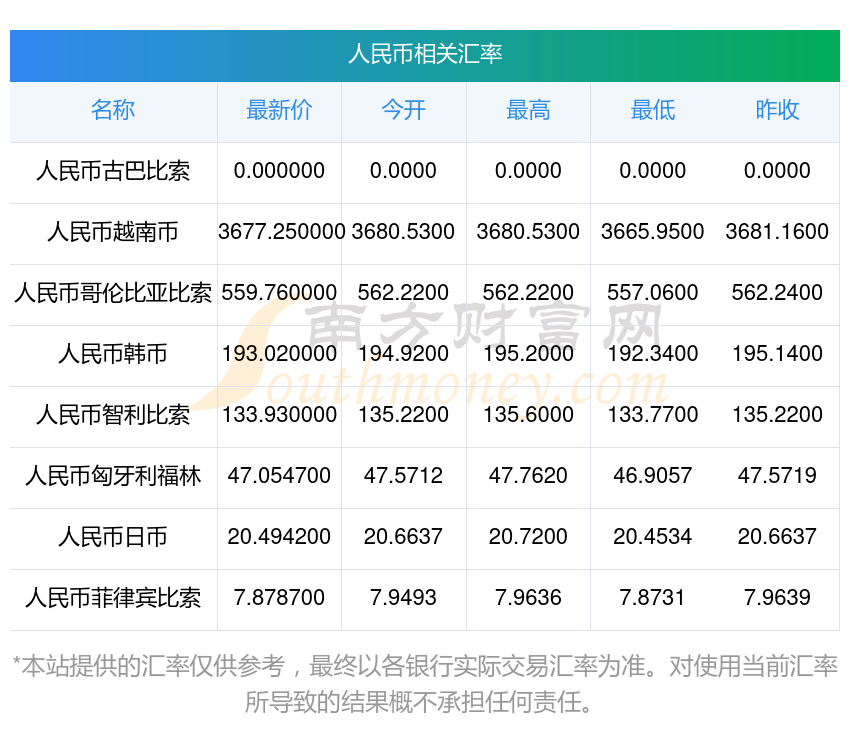Select the 人民币智利比索 row label

point(113,415)
